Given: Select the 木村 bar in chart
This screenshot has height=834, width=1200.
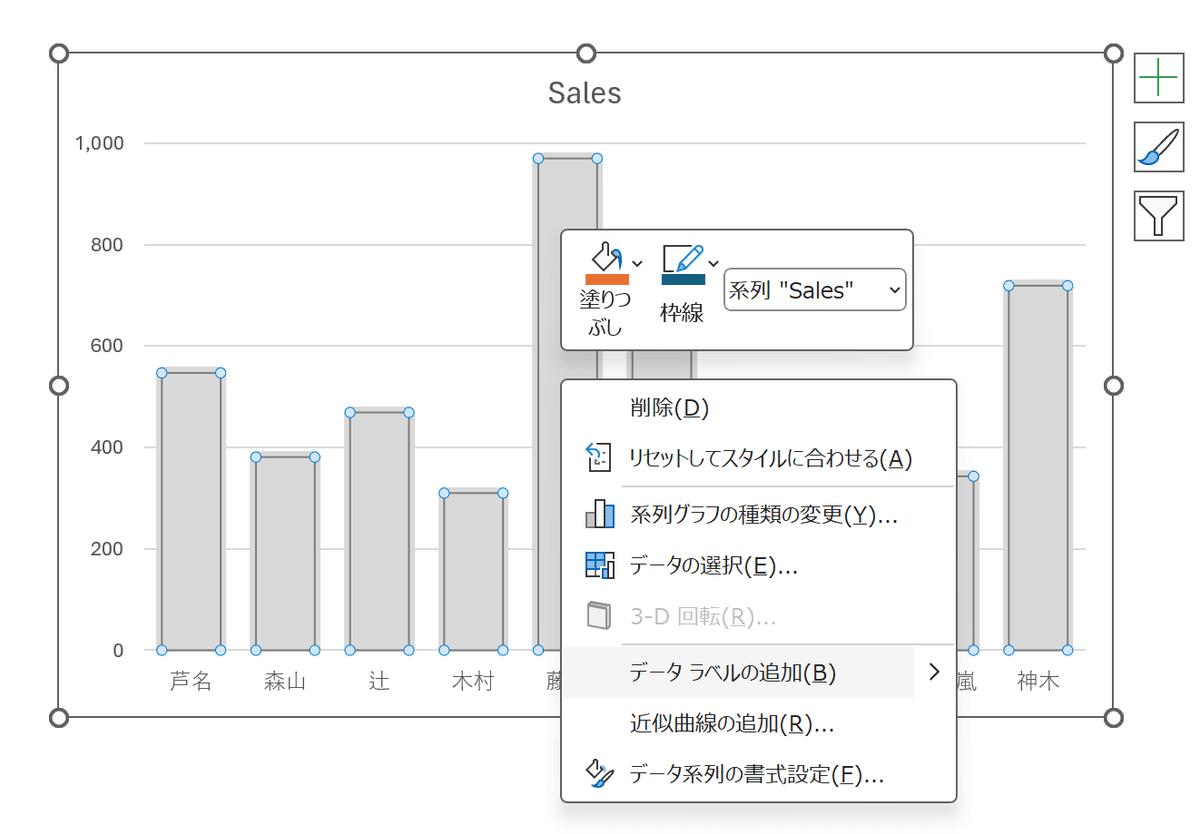Looking at the screenshot, I should tap(473, 571).
